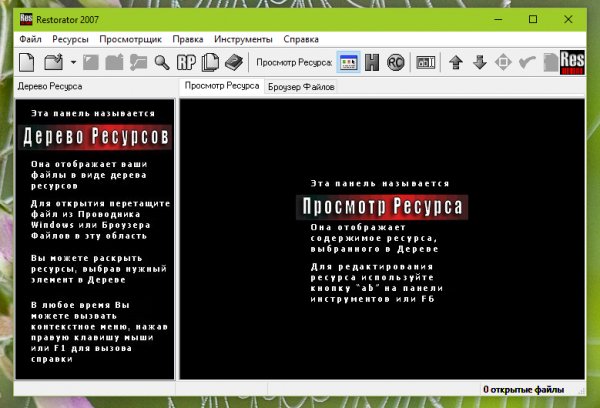600x408 pixels.
Task: Click the grayed folders icon before the magnifier
Action: [x=138, y=62]
